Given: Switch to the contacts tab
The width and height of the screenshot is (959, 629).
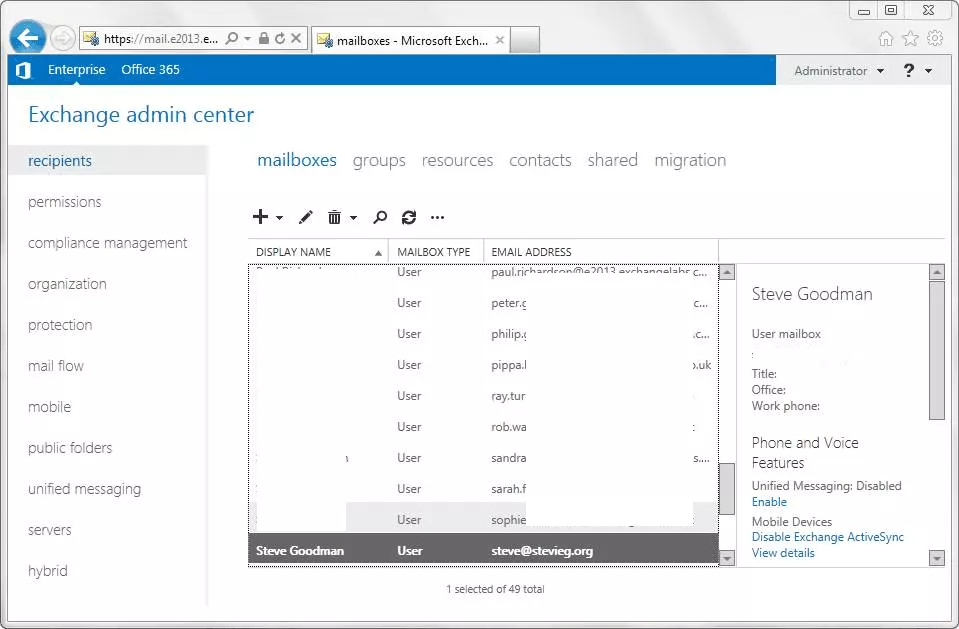Looking at the screenshot, I should [541, 160].
